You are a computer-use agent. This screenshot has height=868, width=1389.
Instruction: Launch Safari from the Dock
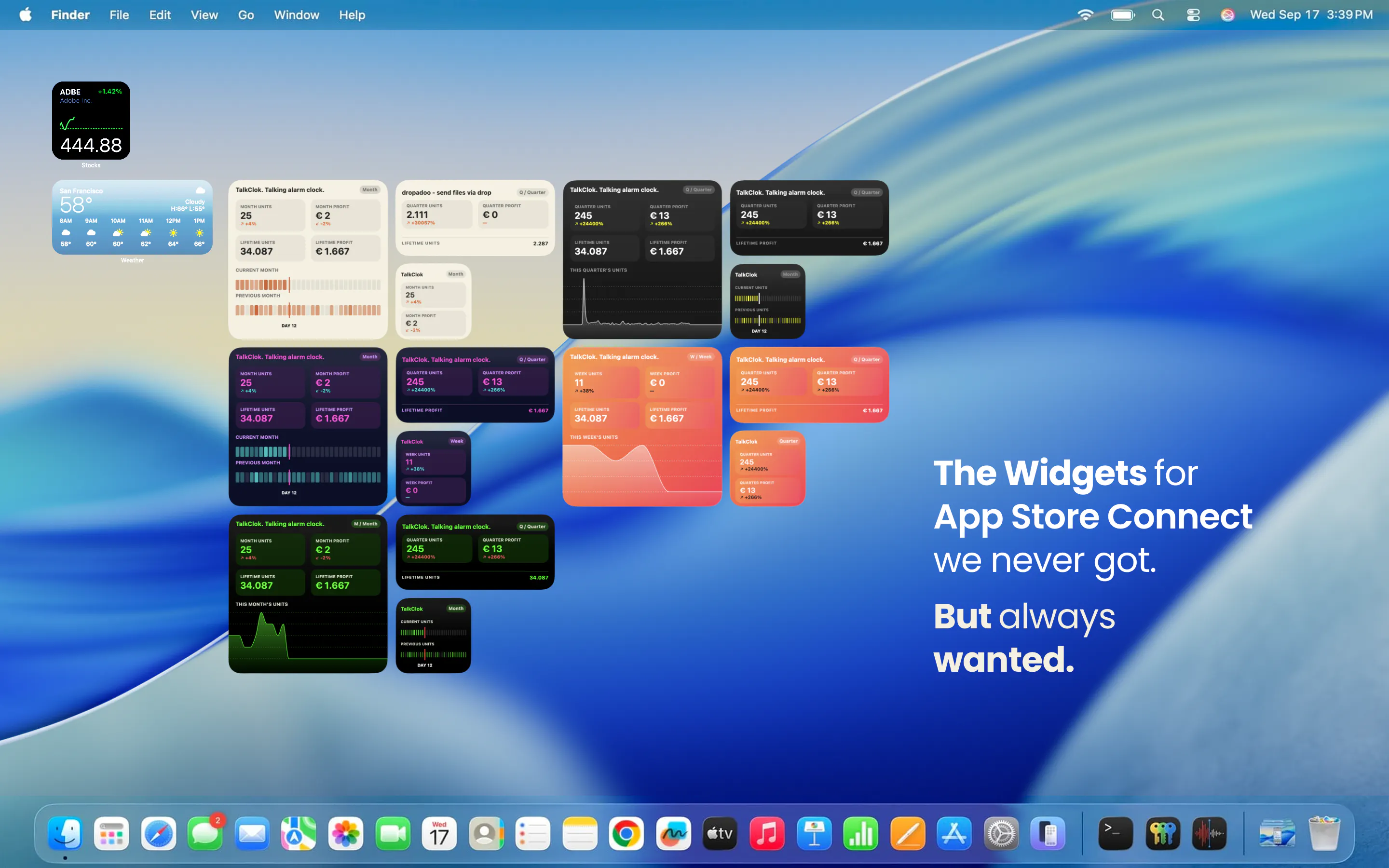coord(158,833)
